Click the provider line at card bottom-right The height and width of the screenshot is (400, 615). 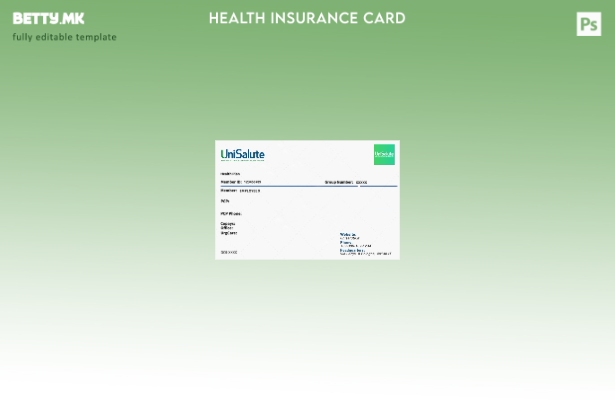(365, 252)
